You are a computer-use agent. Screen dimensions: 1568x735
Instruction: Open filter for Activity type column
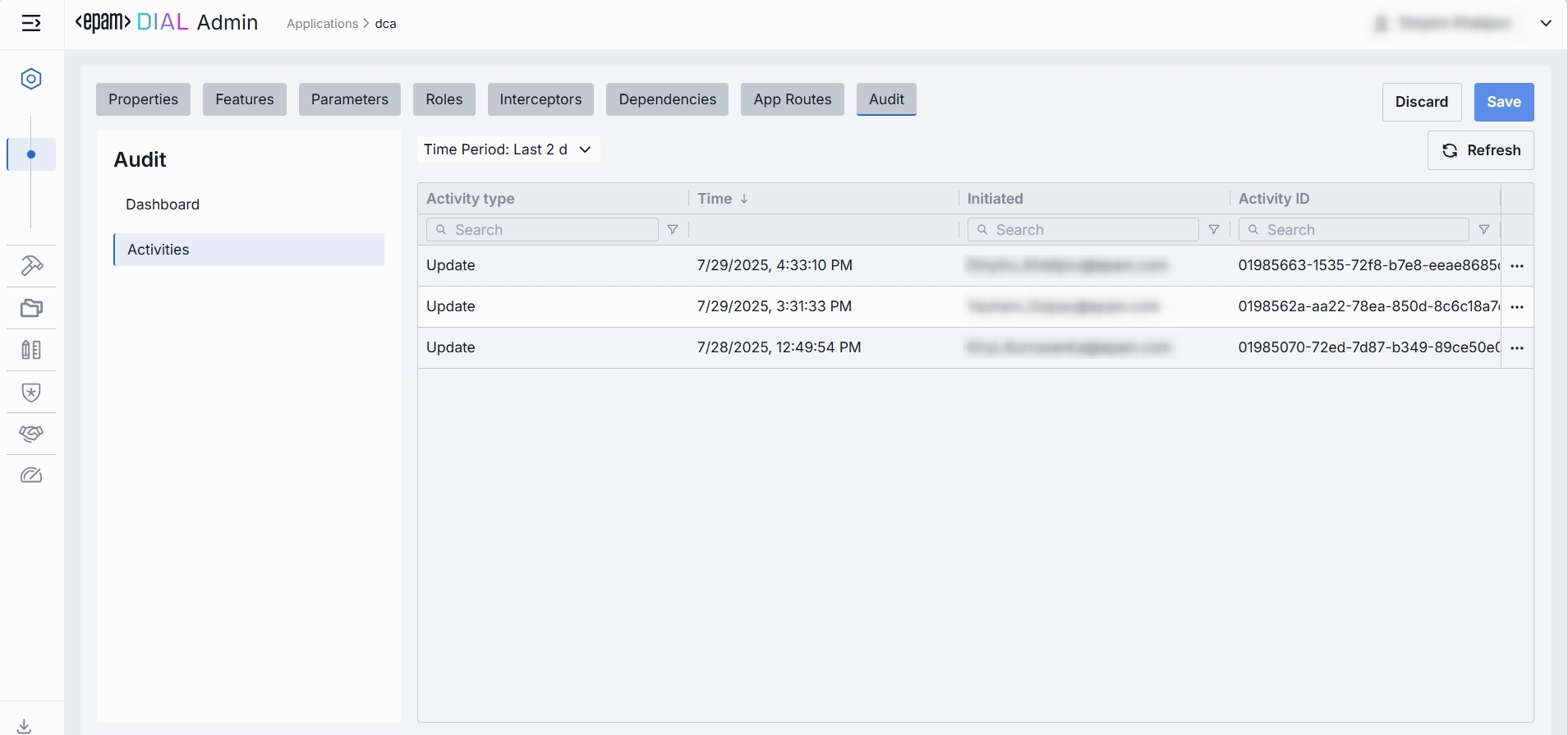tap(673, 230)
